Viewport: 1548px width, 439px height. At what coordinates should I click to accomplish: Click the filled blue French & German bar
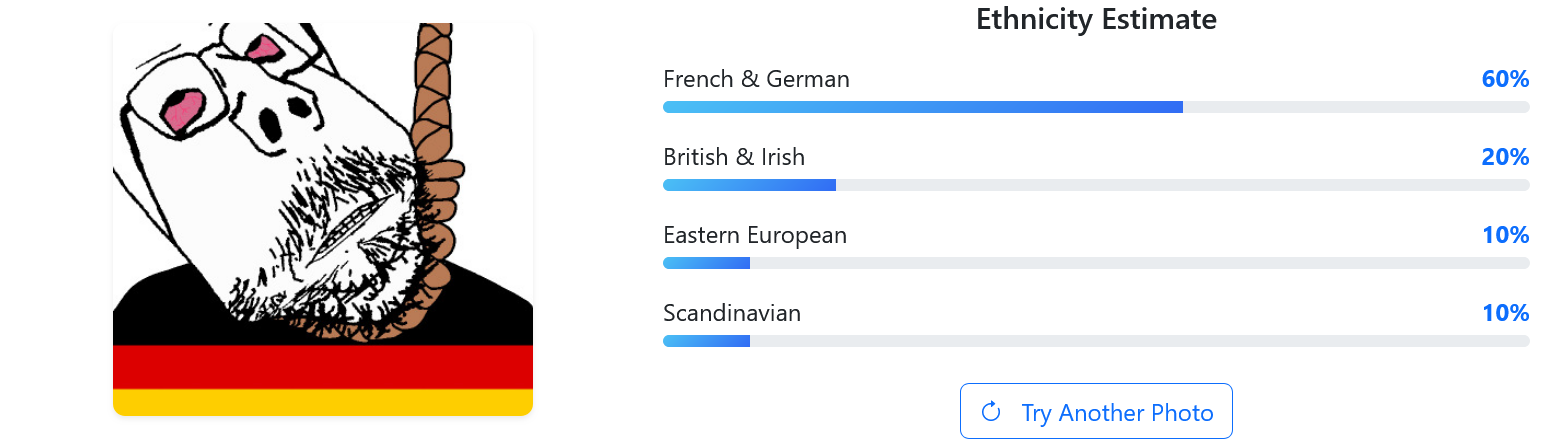coord(922,107)
